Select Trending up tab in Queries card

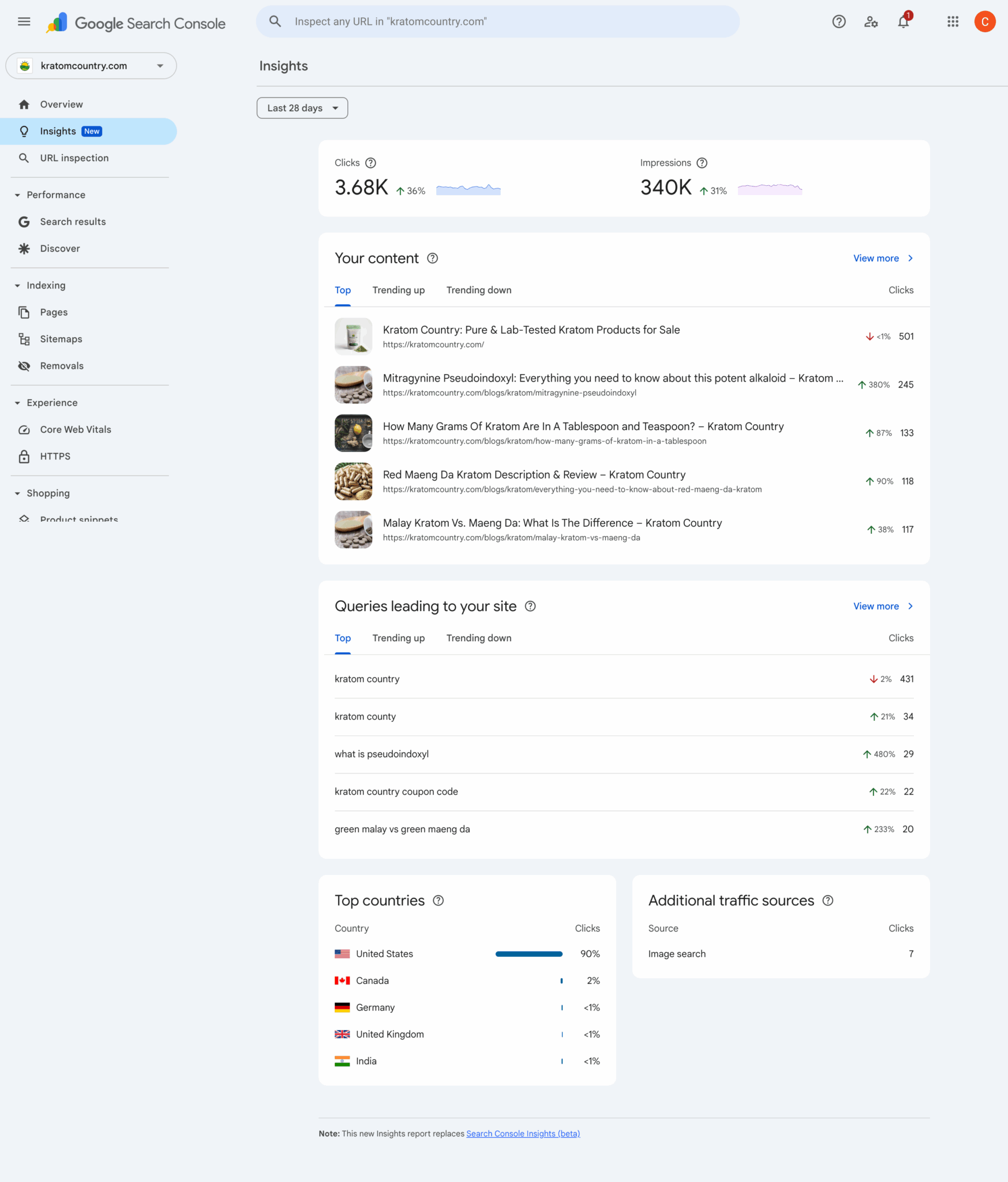tap(399, 638)
